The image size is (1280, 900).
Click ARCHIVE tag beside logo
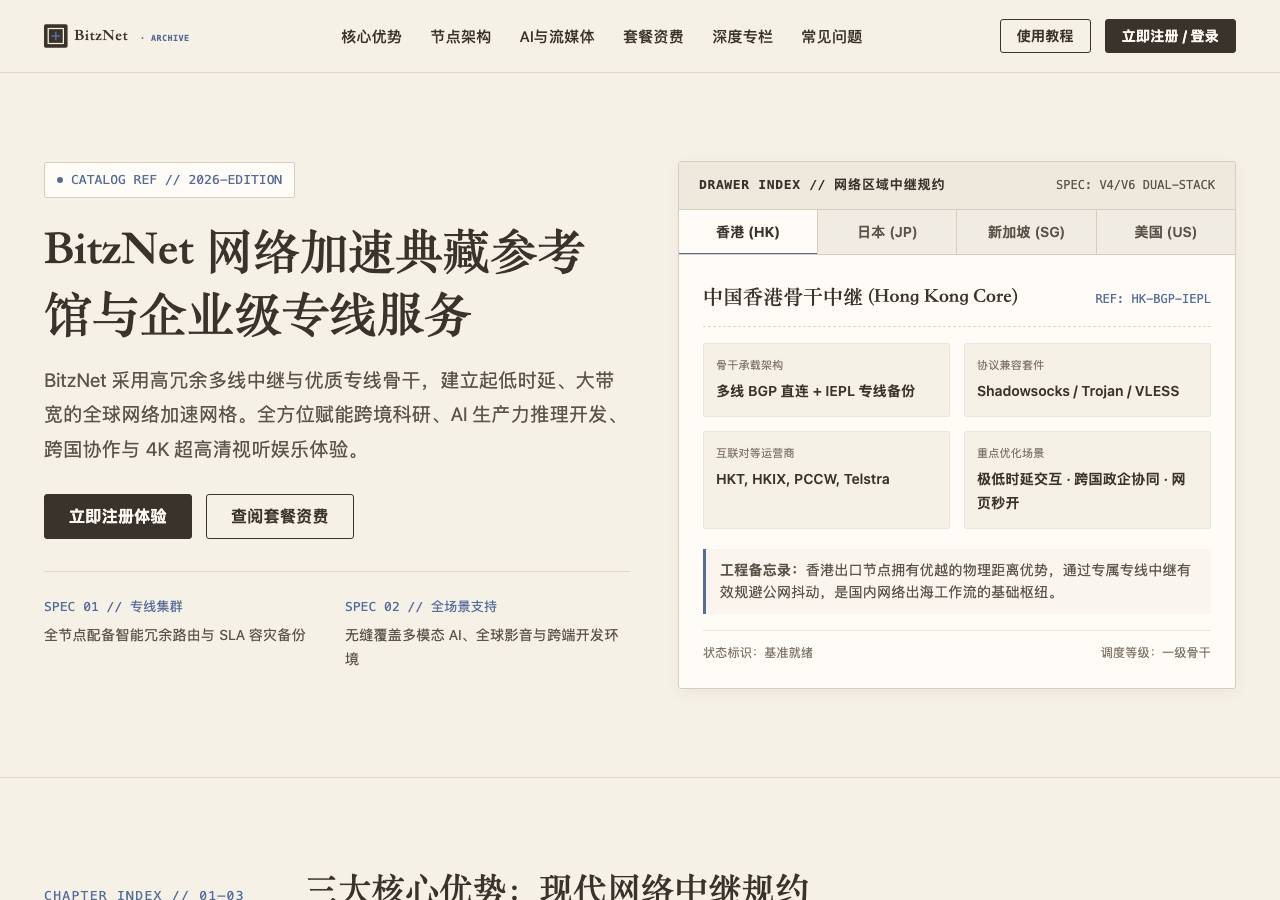(x=170, y=38)
